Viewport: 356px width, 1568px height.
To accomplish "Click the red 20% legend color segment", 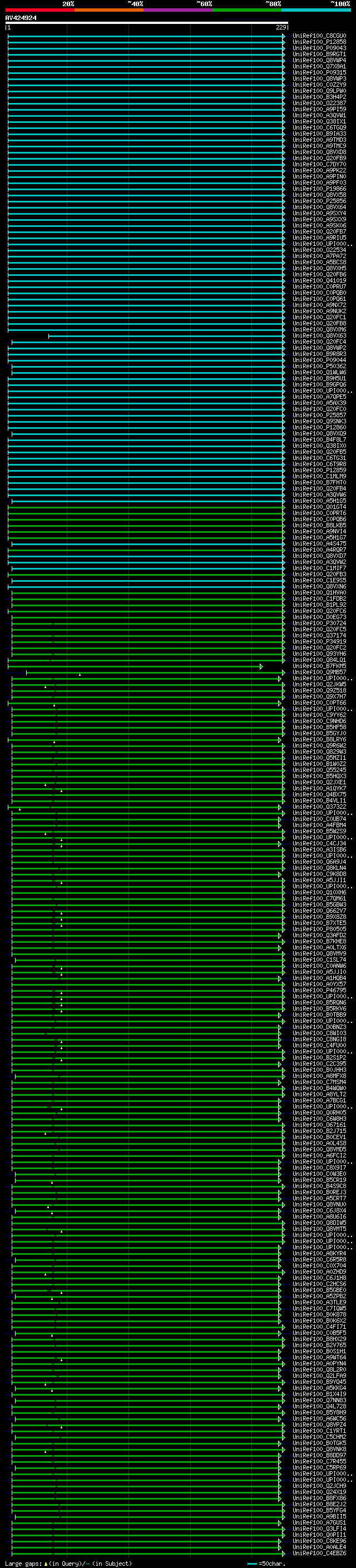I will point(40,10).
